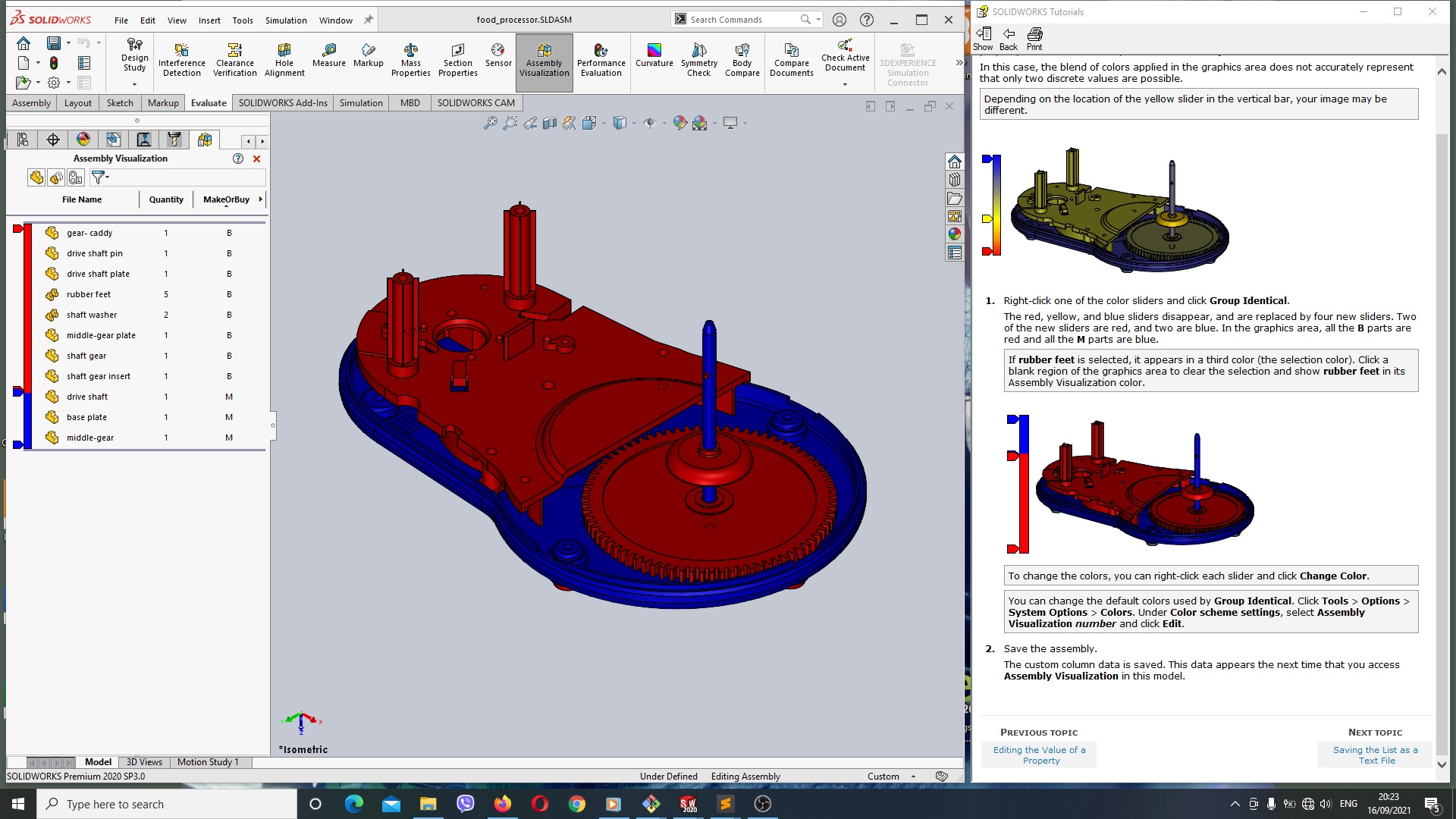Viewport: 1456px width, 819px height.
Task: Open the Insert menu
Action: point(209,20)
